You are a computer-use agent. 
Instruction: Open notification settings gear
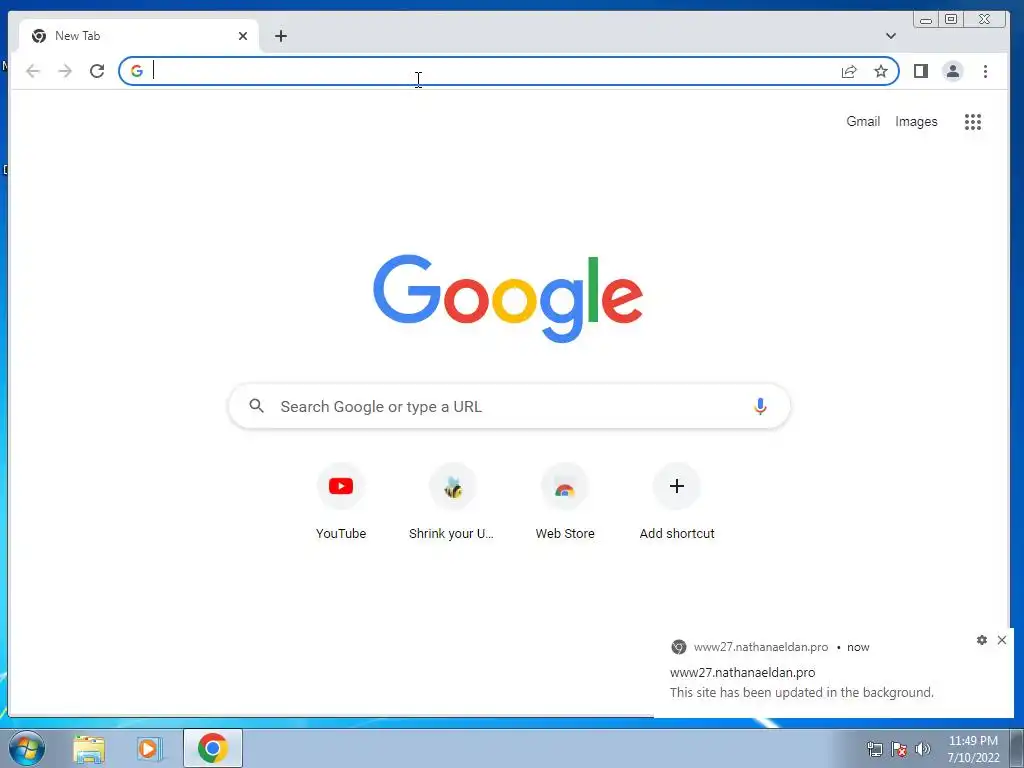pyautogui.click(x=982, y=640)
